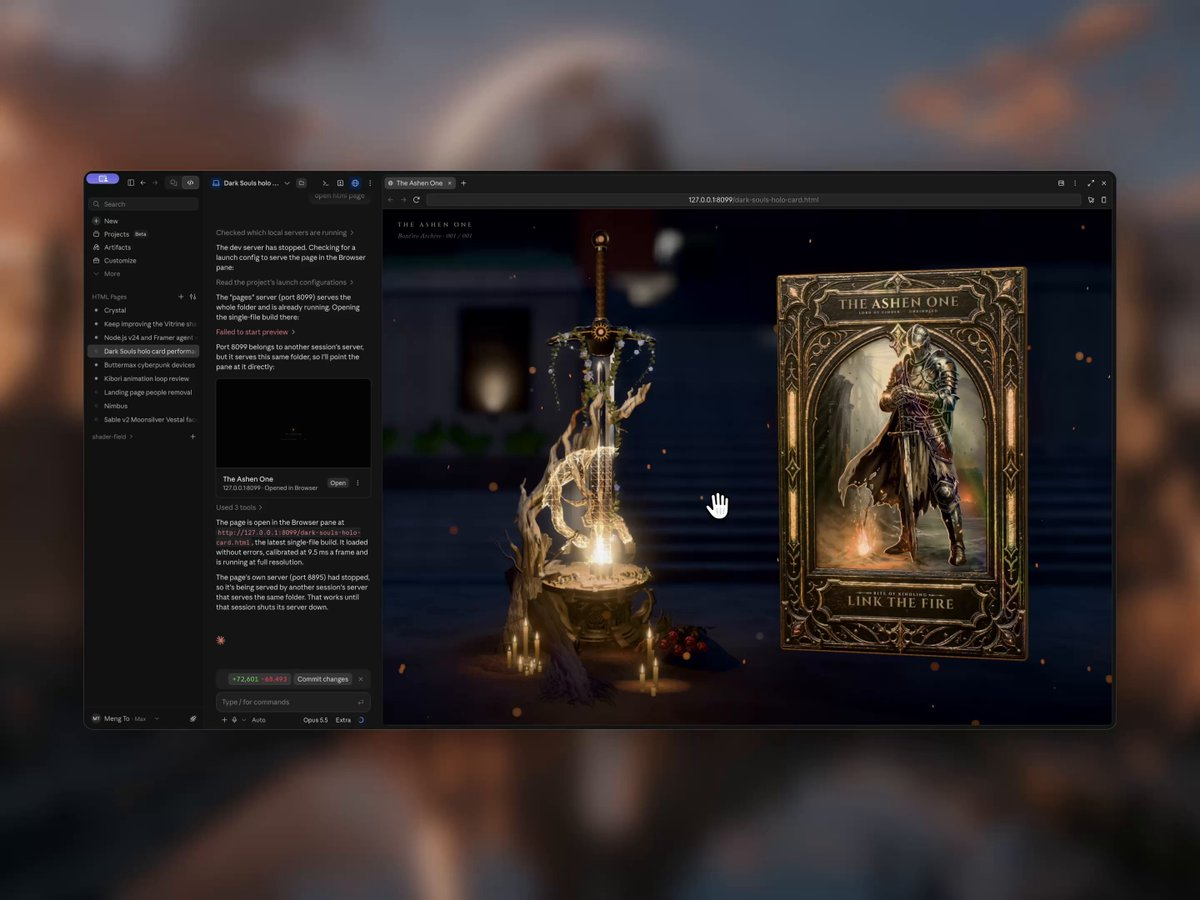Select The Ashen One browser tab
Viewport: 1200px width, 900px height.
coord(419,183)
